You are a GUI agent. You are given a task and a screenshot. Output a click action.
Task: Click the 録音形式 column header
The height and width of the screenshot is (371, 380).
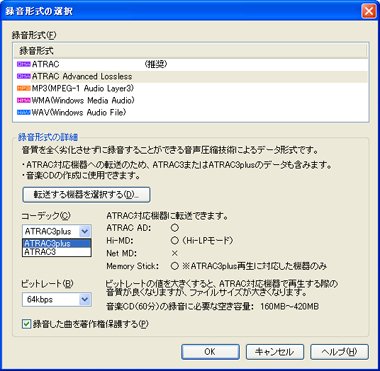pyautogui.click(x=191, y=51)
